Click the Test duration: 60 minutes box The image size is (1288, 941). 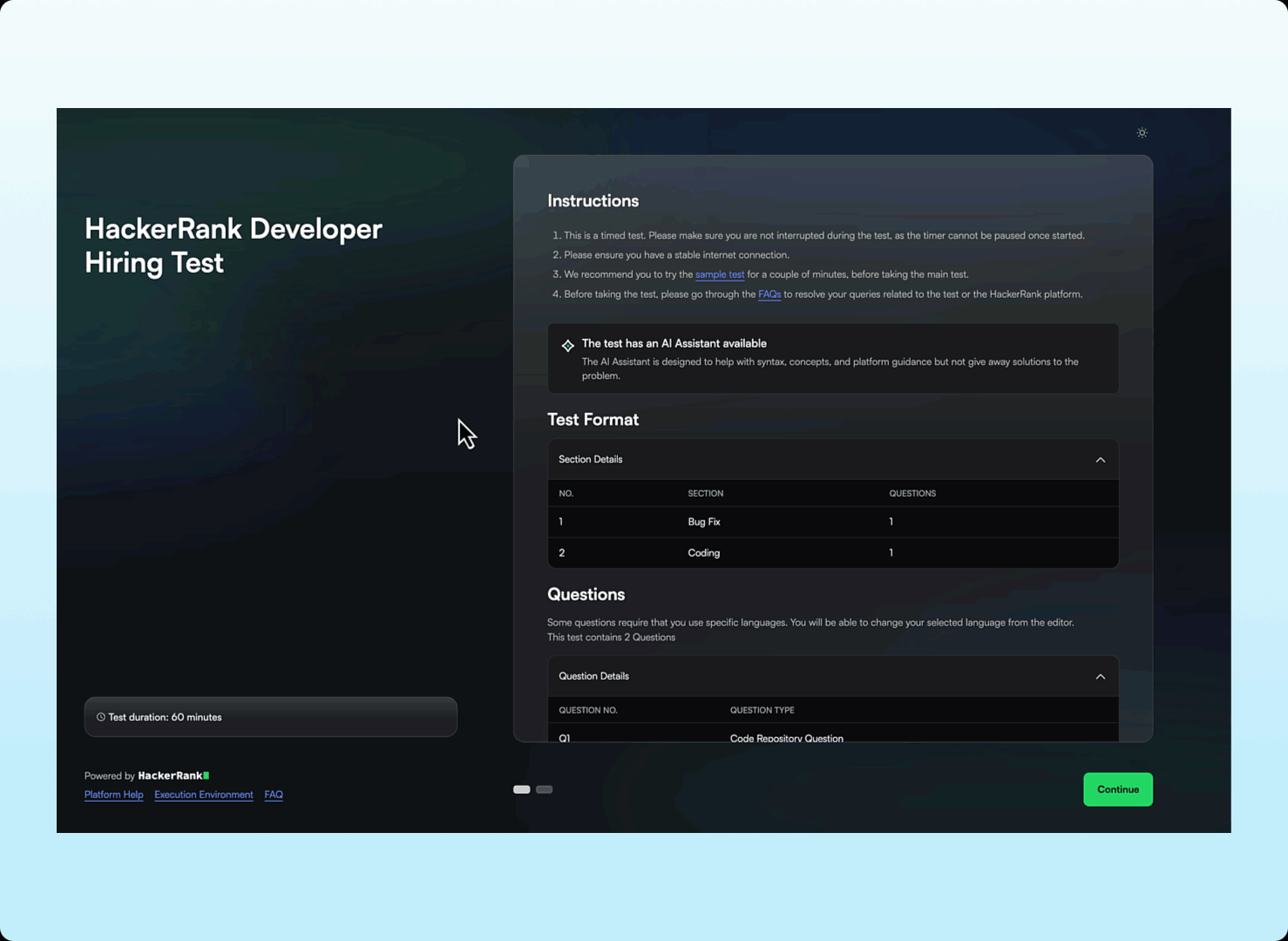270,717
